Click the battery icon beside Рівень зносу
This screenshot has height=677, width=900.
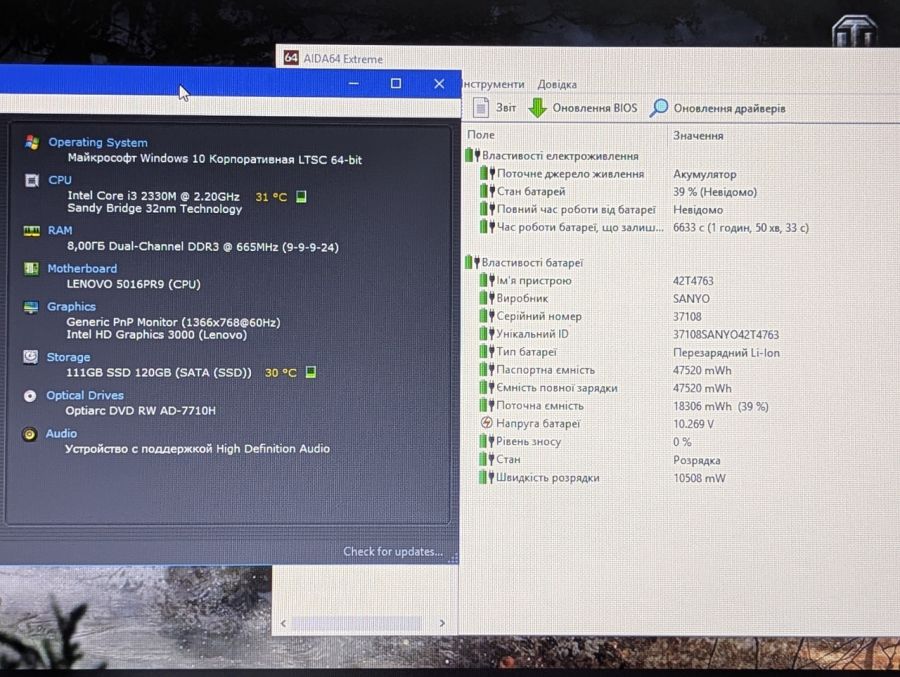[487, 441]
